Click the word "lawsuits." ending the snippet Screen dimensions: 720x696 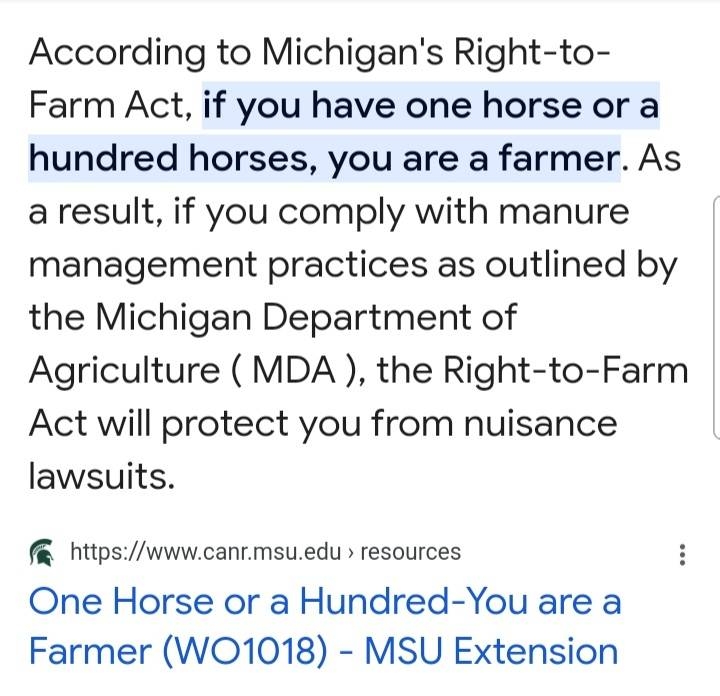point(102,477)
